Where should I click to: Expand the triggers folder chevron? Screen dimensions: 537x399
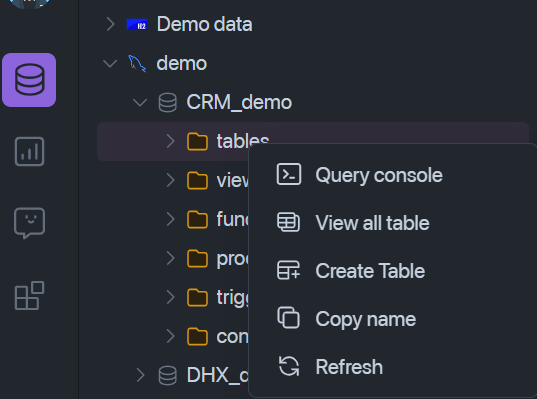tap(170, 297)
